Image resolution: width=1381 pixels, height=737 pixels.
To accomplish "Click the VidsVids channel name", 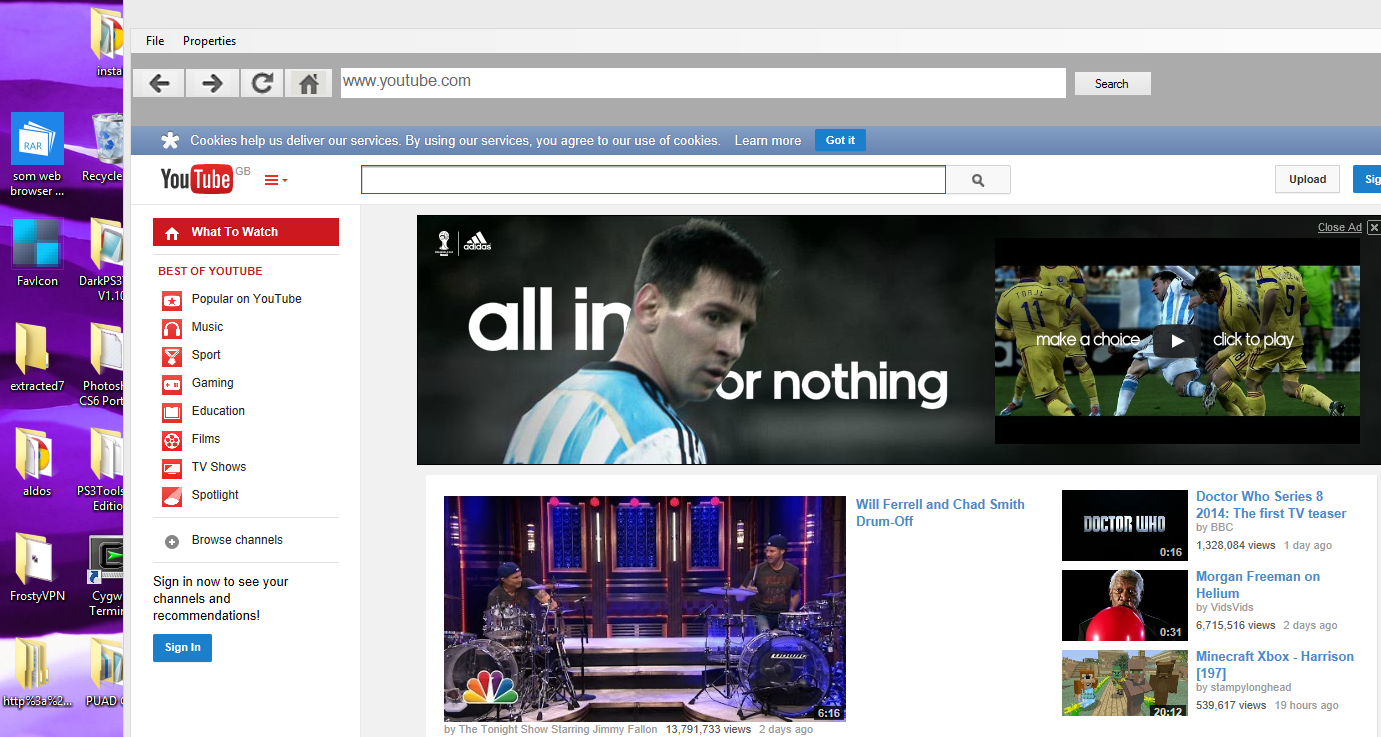I will point(1231,607).
